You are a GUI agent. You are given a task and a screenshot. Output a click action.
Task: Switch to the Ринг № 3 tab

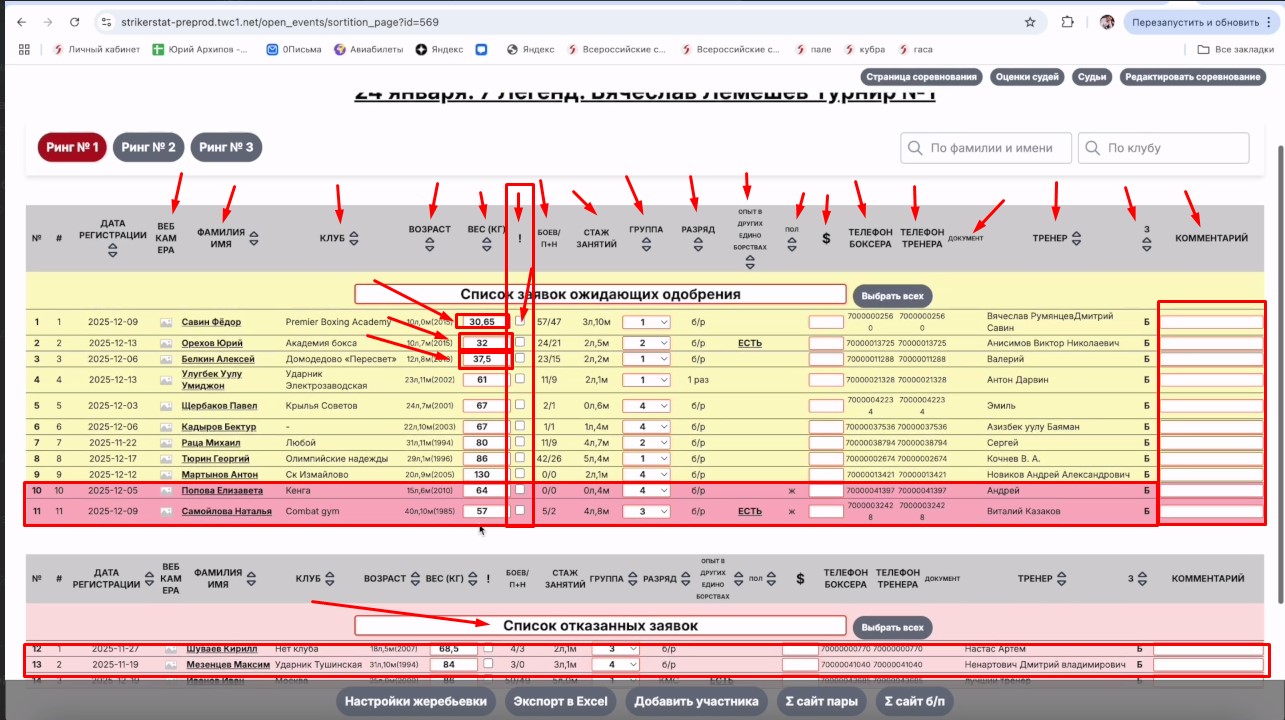point(226,148)
